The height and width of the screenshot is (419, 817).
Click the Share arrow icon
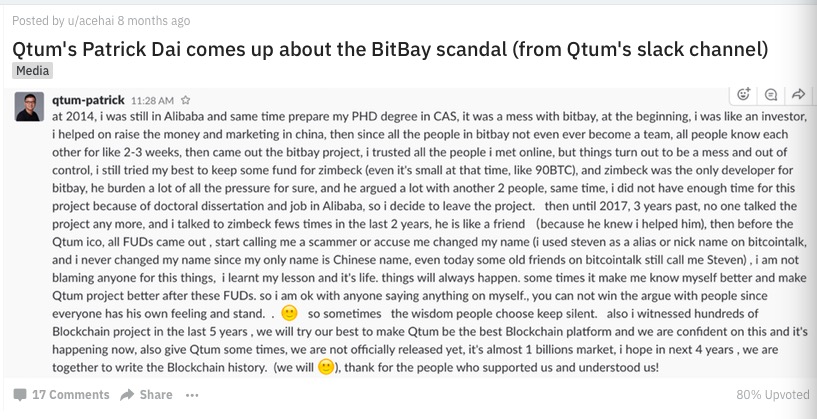[128, 395]
